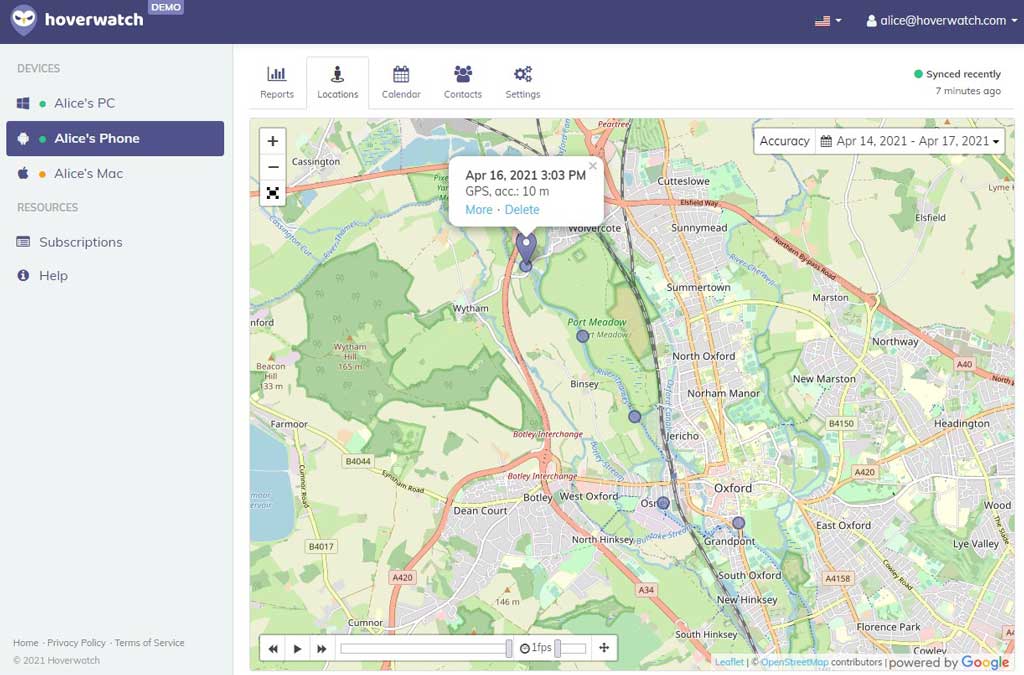Click the Apple icon beside Alice's Mac
This screenshot has width=1024, height=675.
tap(23, 173)
